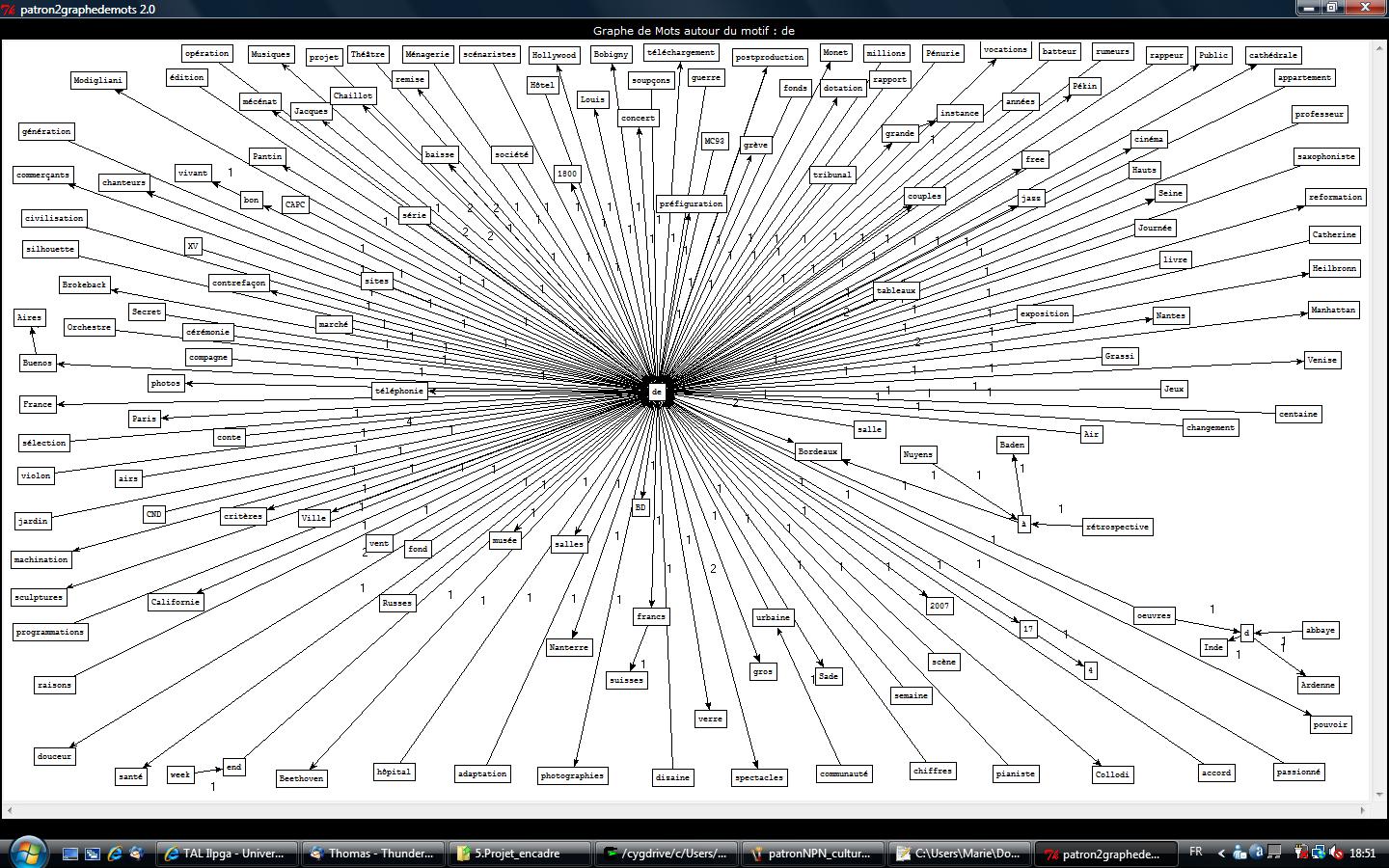
Task: Click the horizontal scrollbar left arrow
Action: (9, 810)
